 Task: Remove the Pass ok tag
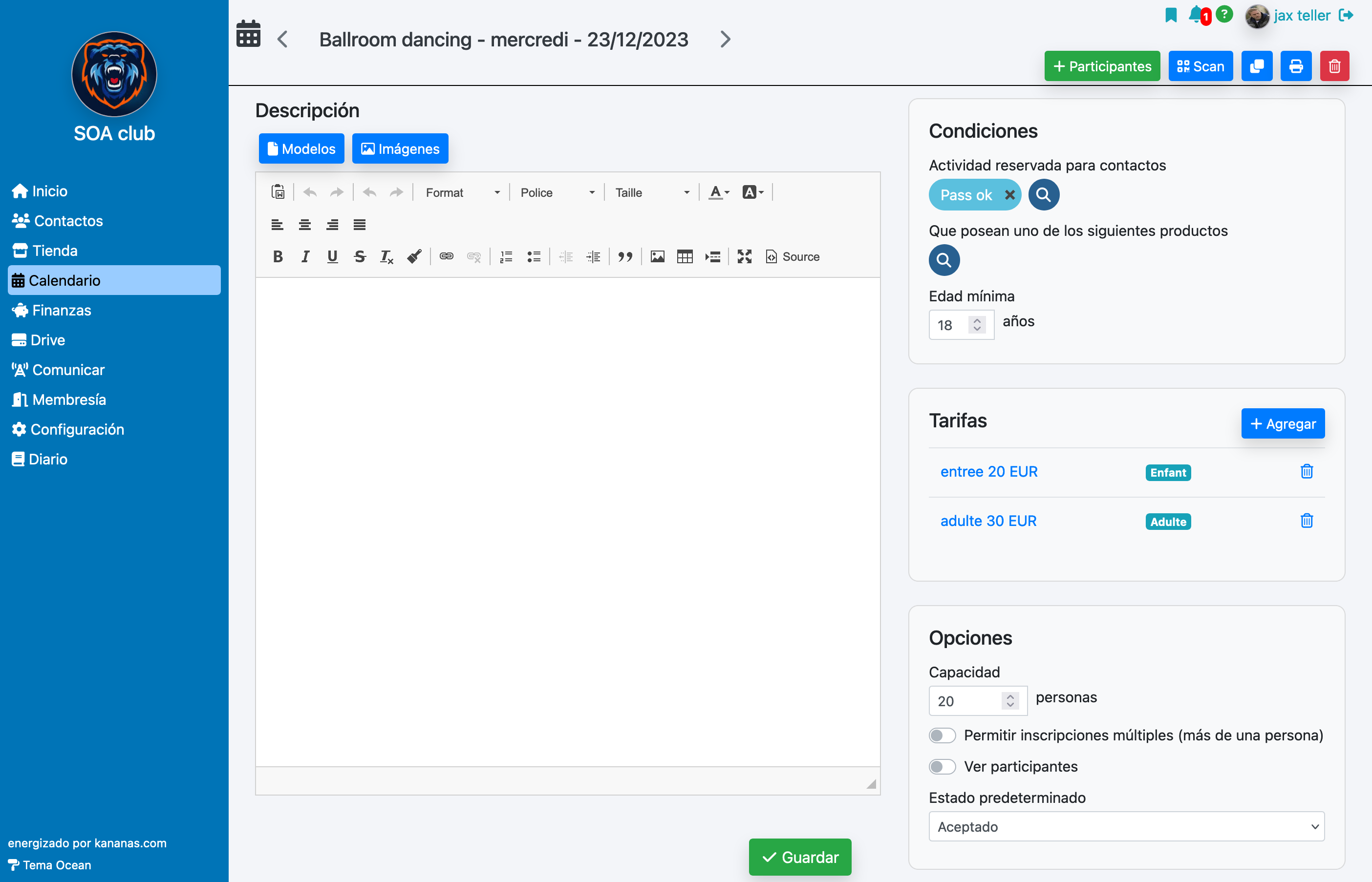point(1009,195)
